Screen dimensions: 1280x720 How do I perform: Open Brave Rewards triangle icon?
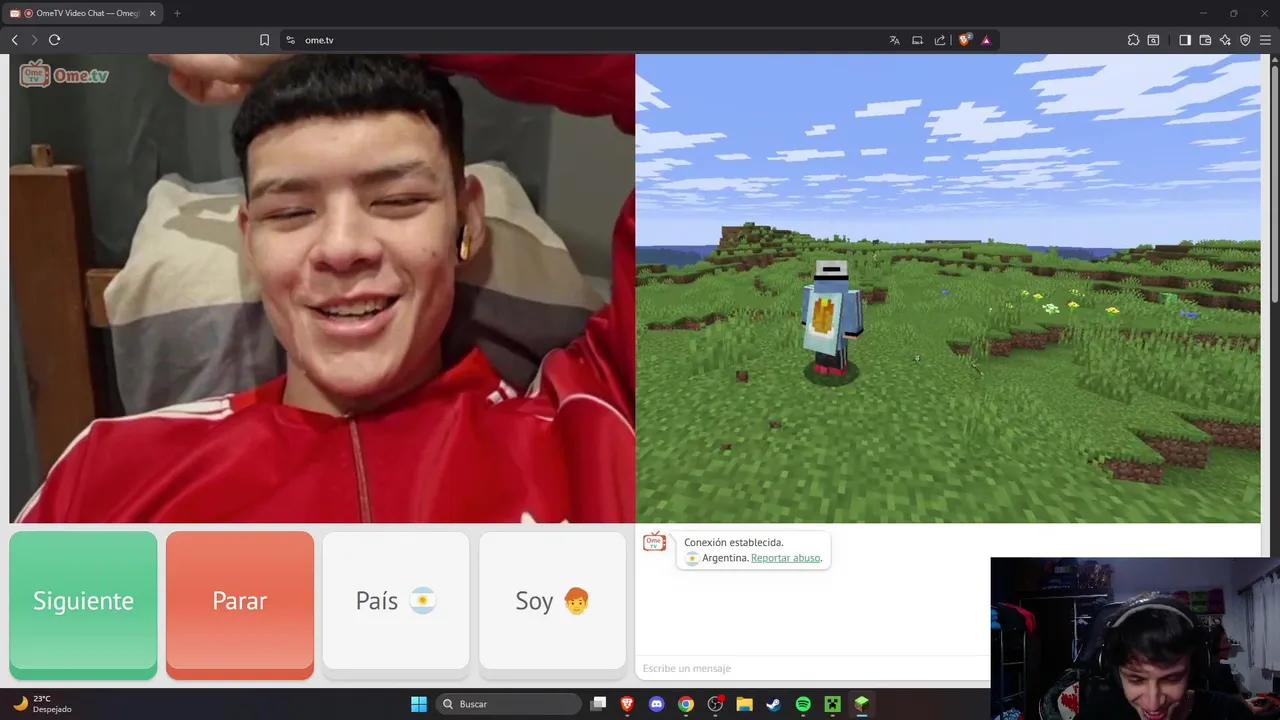(986, 40)
